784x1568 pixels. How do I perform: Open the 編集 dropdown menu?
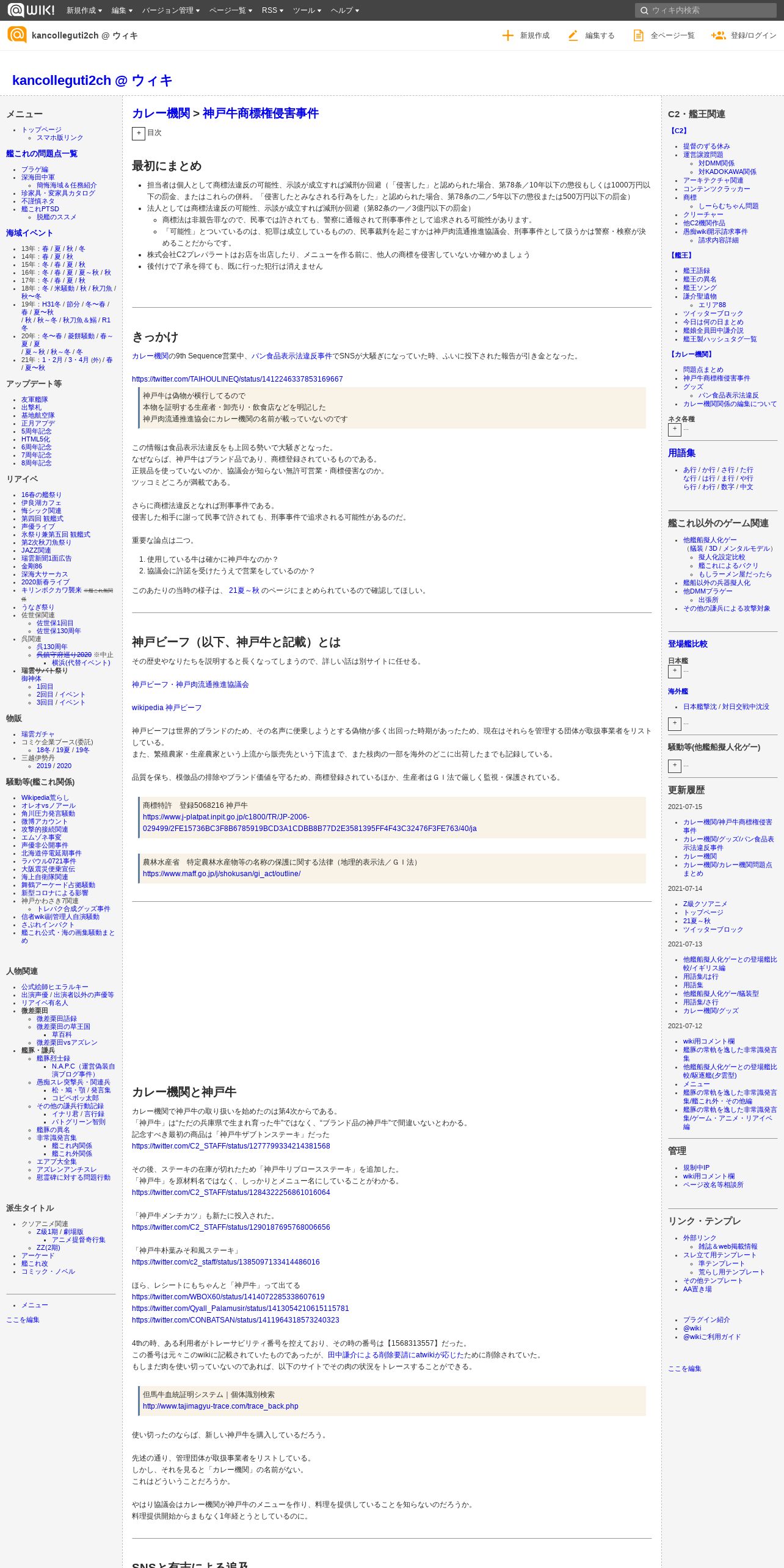[x=122, y=10]
